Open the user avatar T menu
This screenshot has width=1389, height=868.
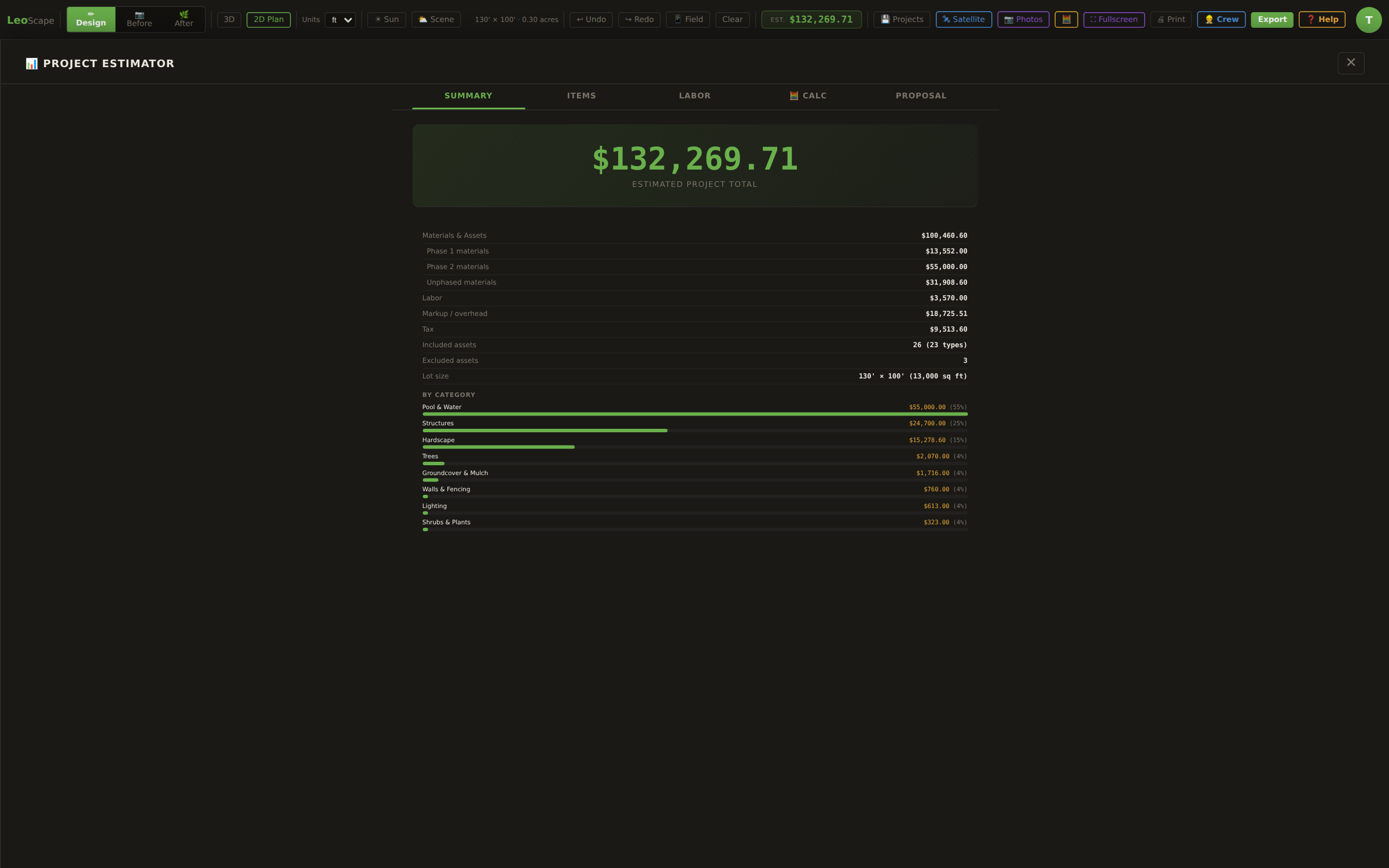coord(1369,20)
